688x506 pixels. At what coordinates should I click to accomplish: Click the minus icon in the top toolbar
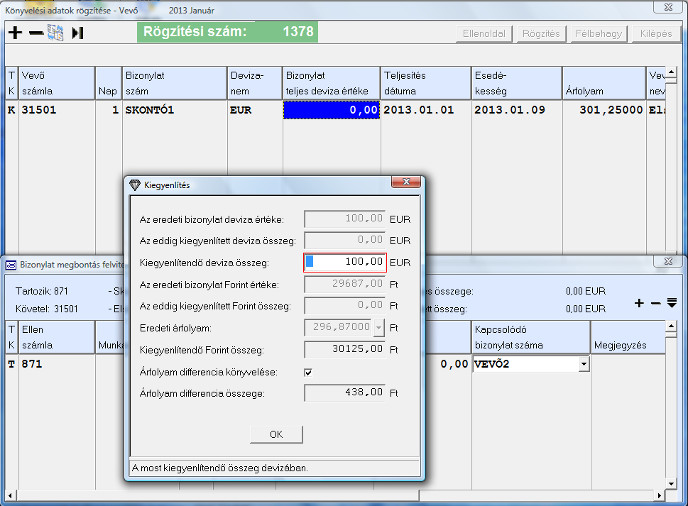[35, 33]
